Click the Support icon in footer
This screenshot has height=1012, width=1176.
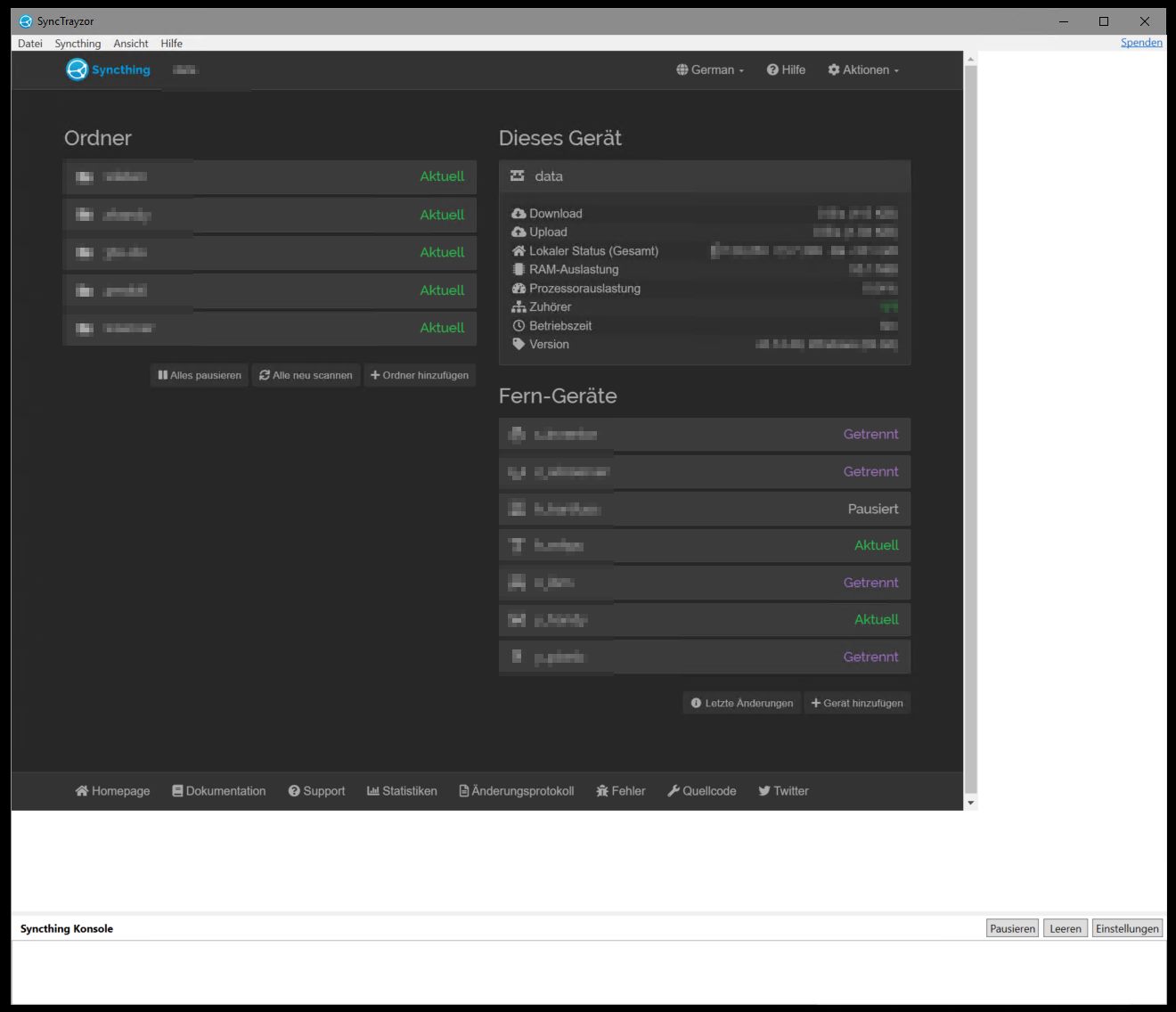pos(294,790)
